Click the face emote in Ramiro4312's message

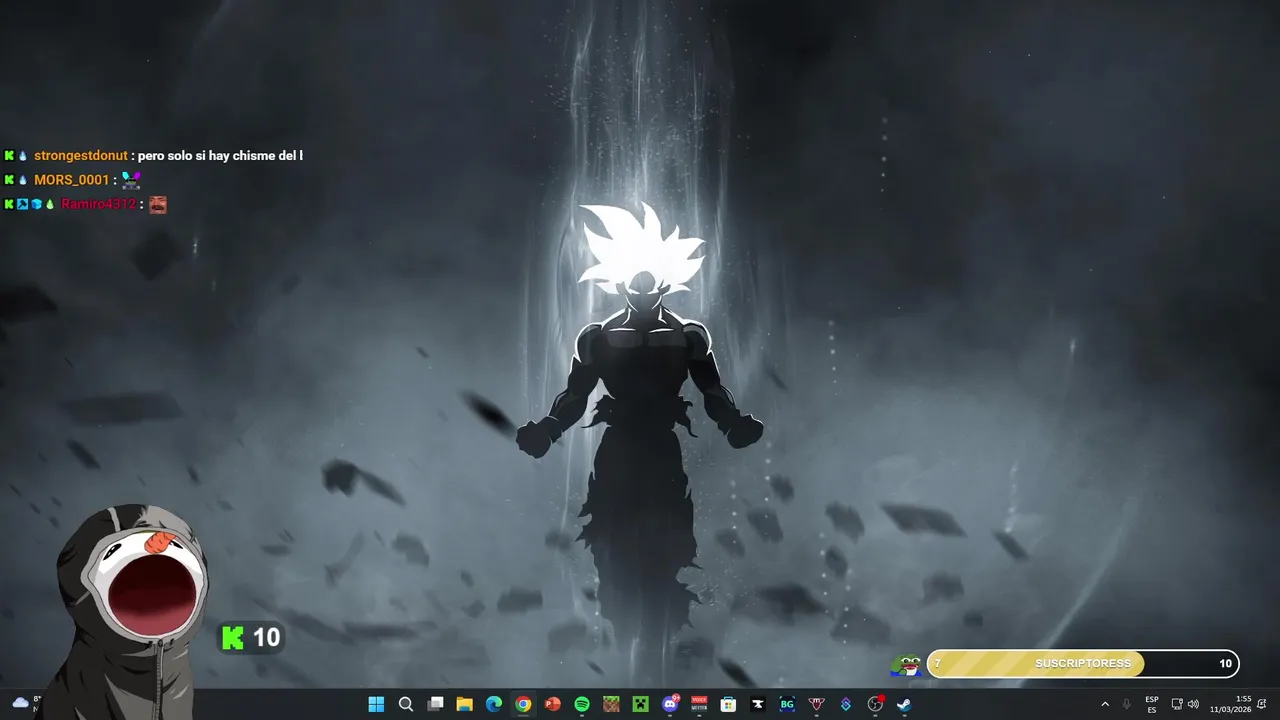[x=158, y=204]
